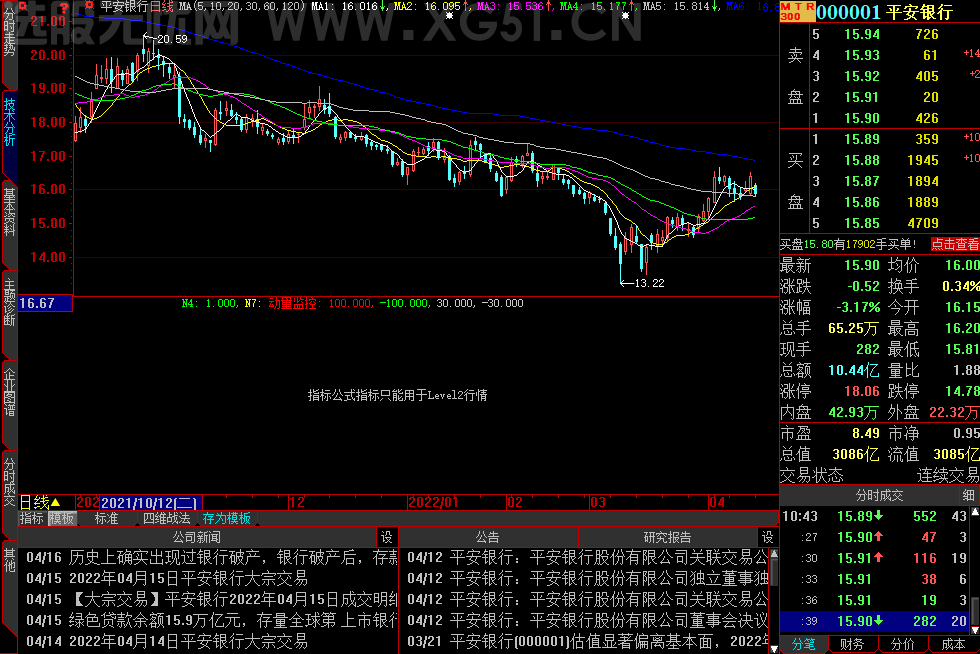
Task: Select the 指标 tab below the chart
Action: [31, 518]
